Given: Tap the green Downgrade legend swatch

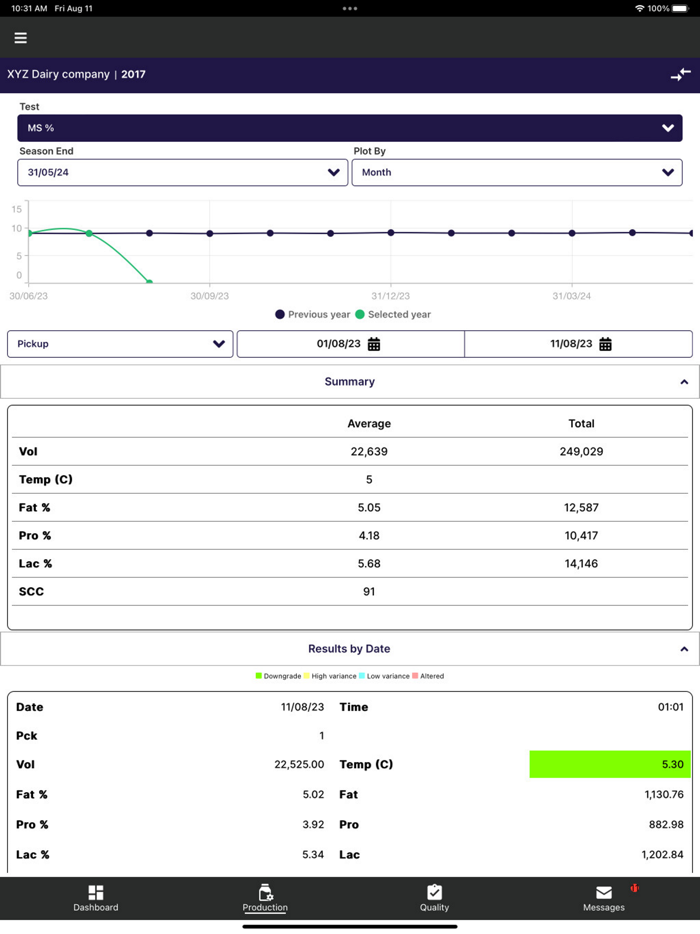Looking at the screenshot, I should (x=259, y=676).
